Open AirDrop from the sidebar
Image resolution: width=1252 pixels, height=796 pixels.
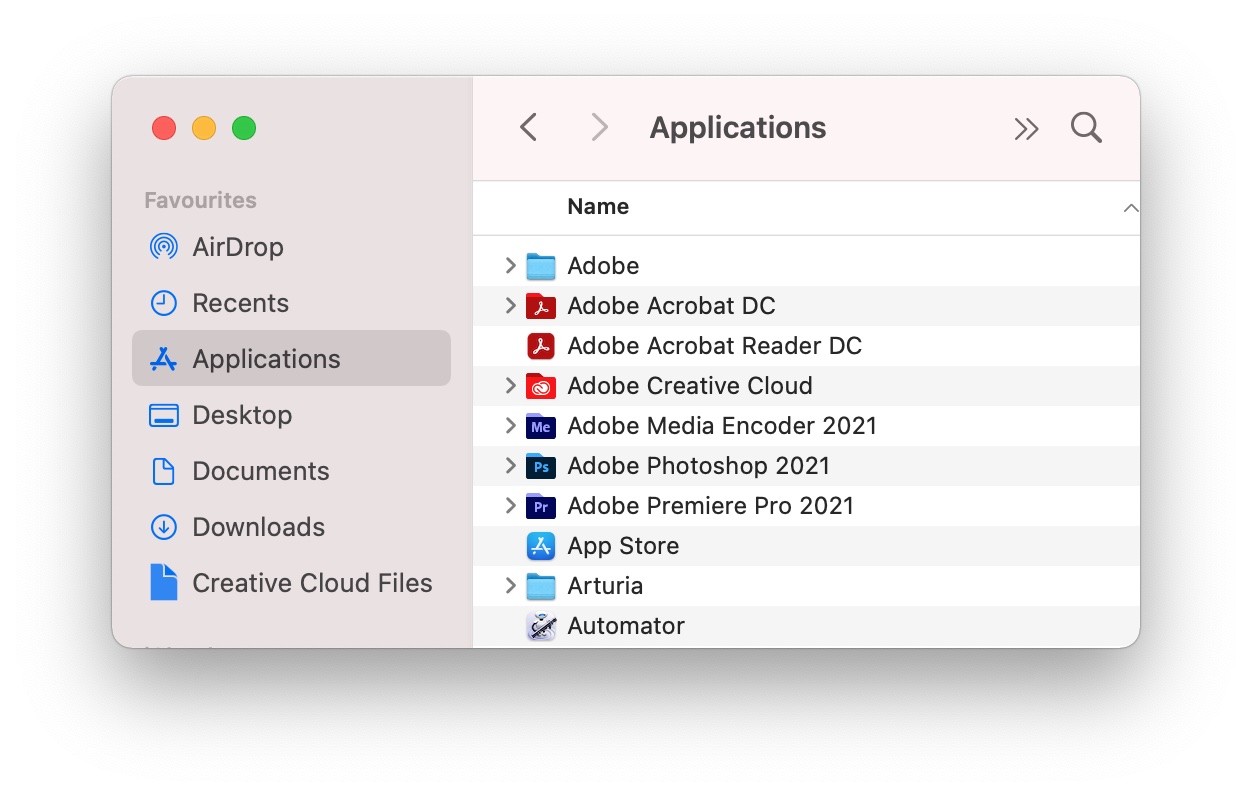pyautogui.click(x=291, y=247)
